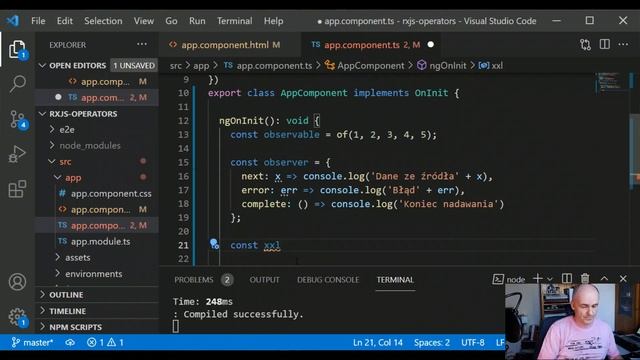Maximize the panel with up chevron
640x360 pixels.
coord(604,278)
